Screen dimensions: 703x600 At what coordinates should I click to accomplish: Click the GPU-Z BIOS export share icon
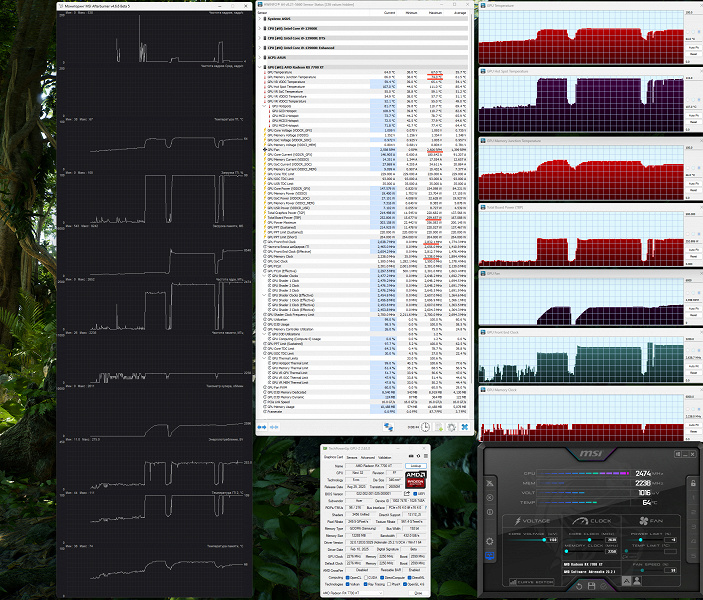(407, 493)
